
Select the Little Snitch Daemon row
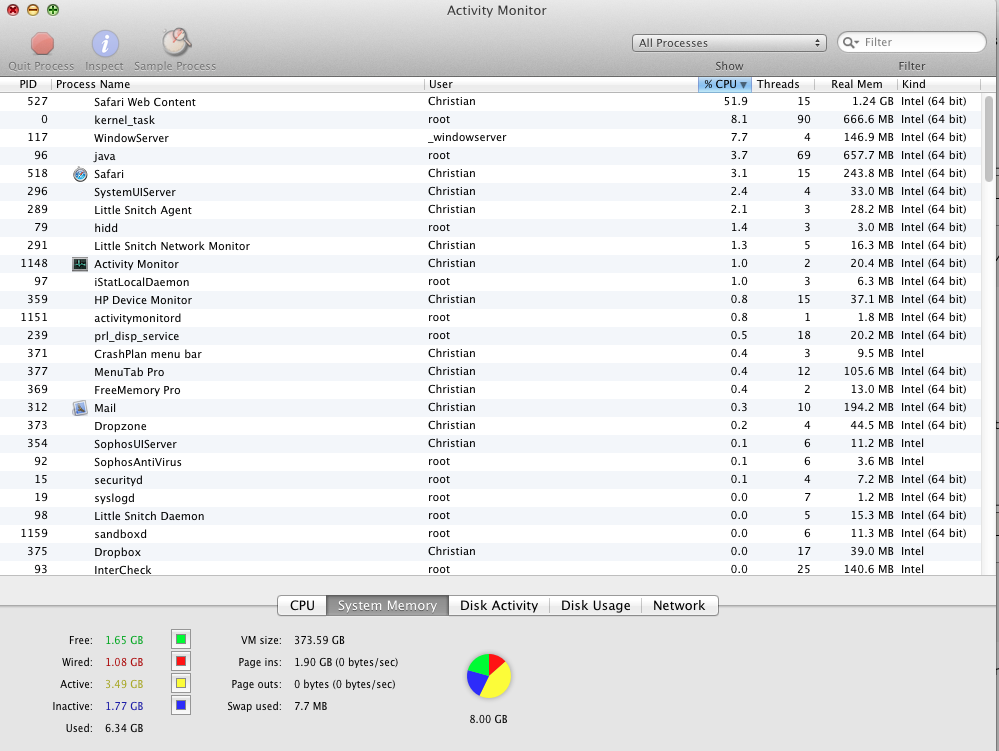pos(491,516)
